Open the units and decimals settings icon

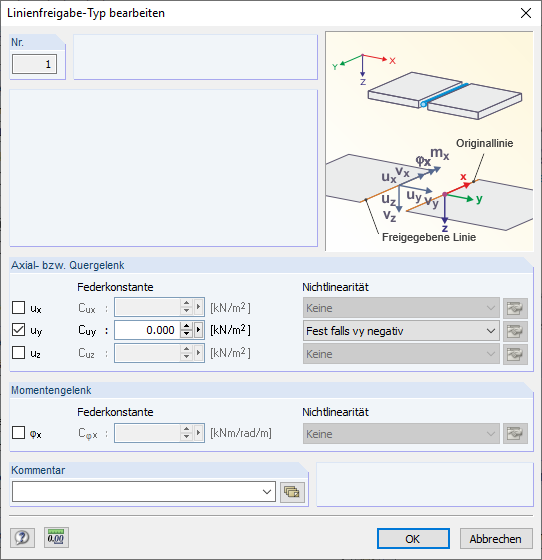(x=56, y=538)
